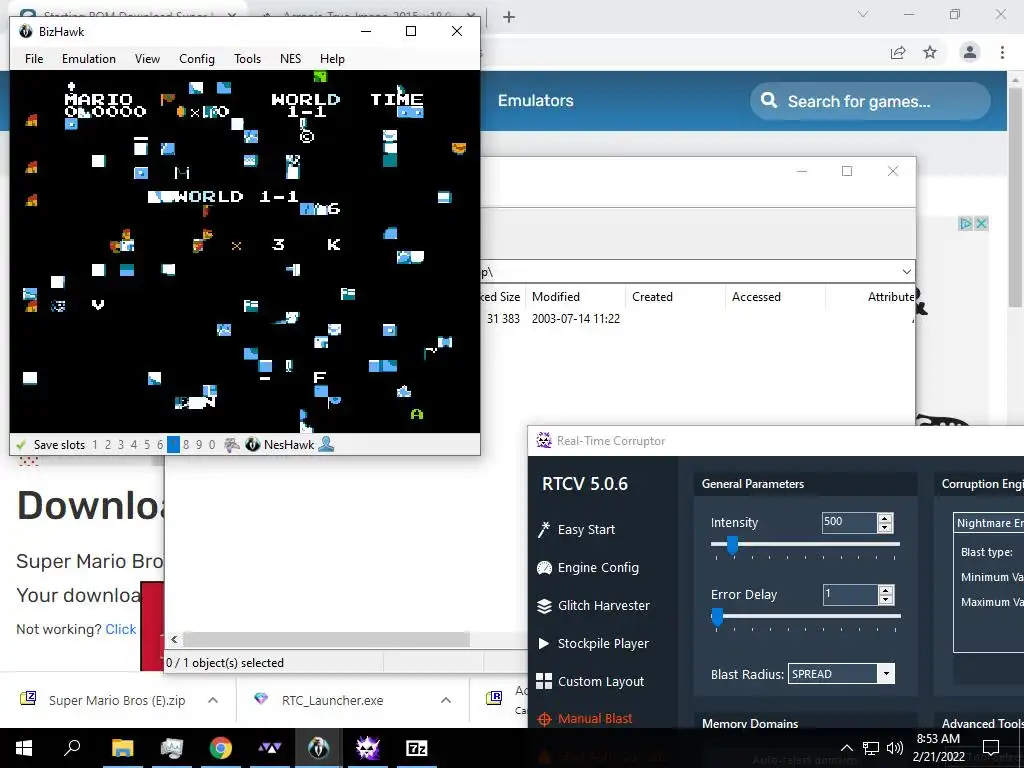Bookmark the page with the star icon
Viewport: 1024px width, 768px height.
coord(930,53)
